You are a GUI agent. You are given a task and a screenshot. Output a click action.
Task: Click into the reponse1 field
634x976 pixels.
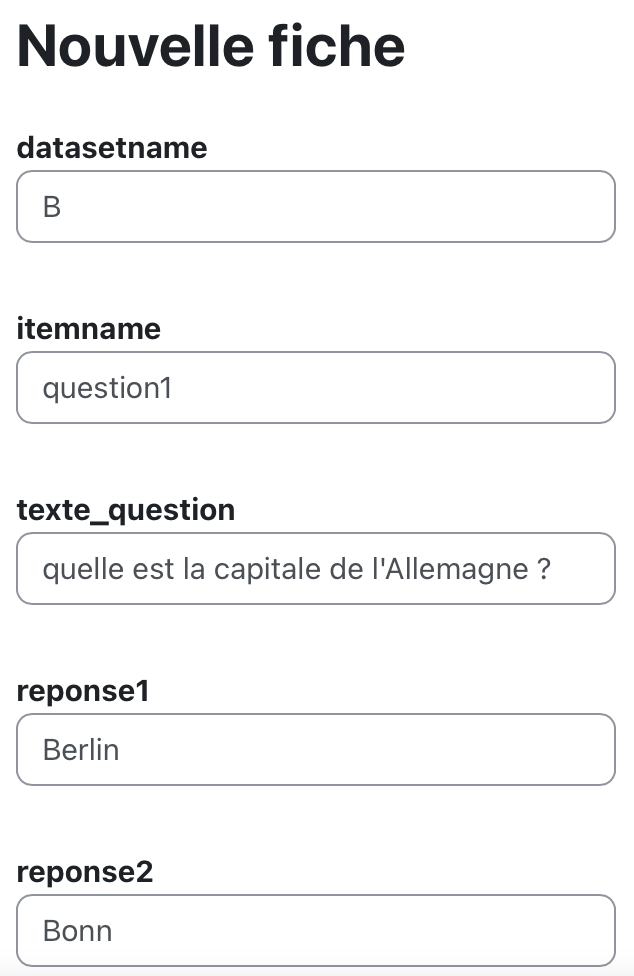pyautogui.click(x=315, y=750)
